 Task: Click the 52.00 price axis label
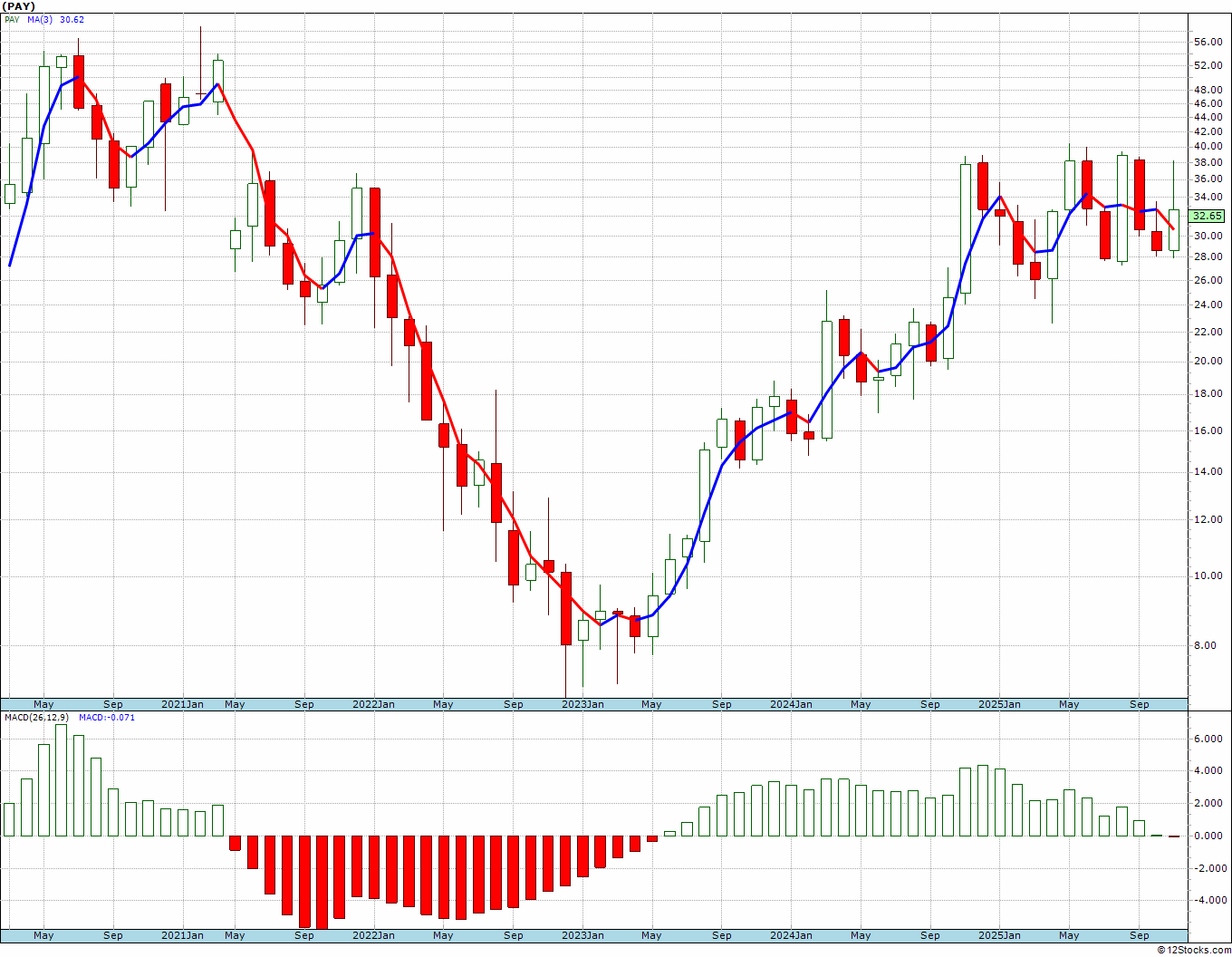click(x=1208, y=65)
